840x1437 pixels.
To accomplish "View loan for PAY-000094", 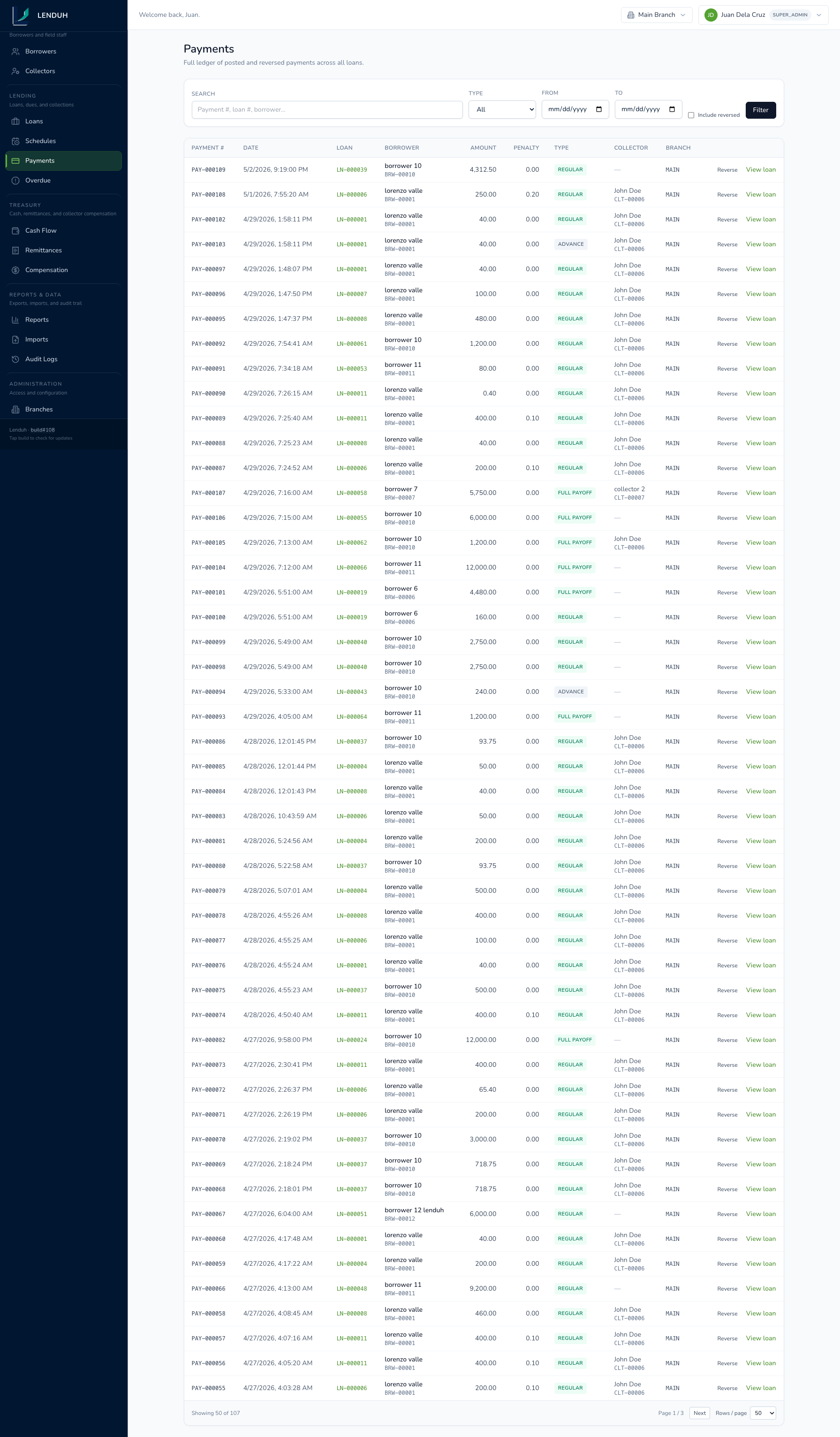I will (761, 692).
